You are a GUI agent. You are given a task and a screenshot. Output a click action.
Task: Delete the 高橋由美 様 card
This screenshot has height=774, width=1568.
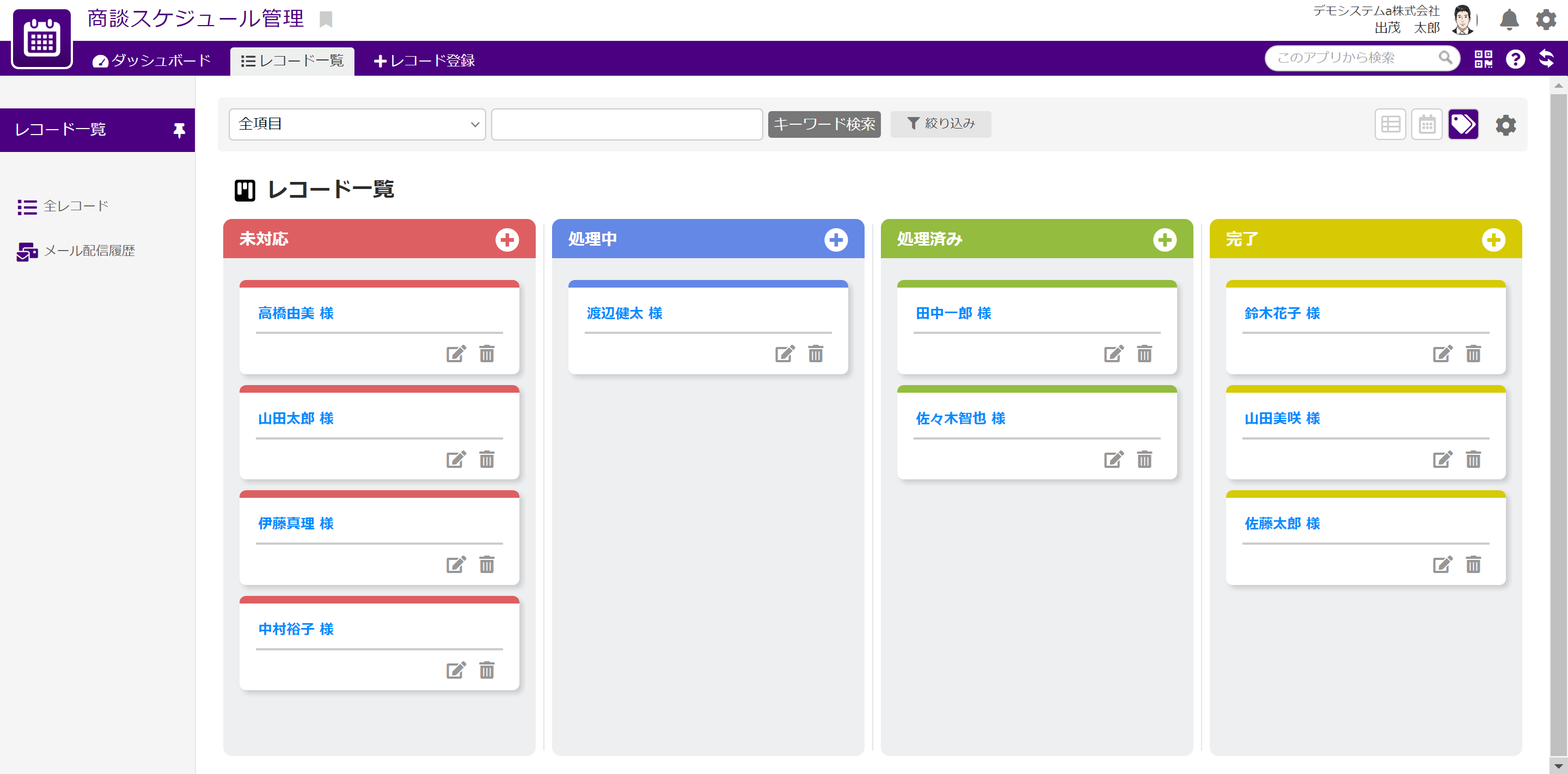click(x=487, y=353)
